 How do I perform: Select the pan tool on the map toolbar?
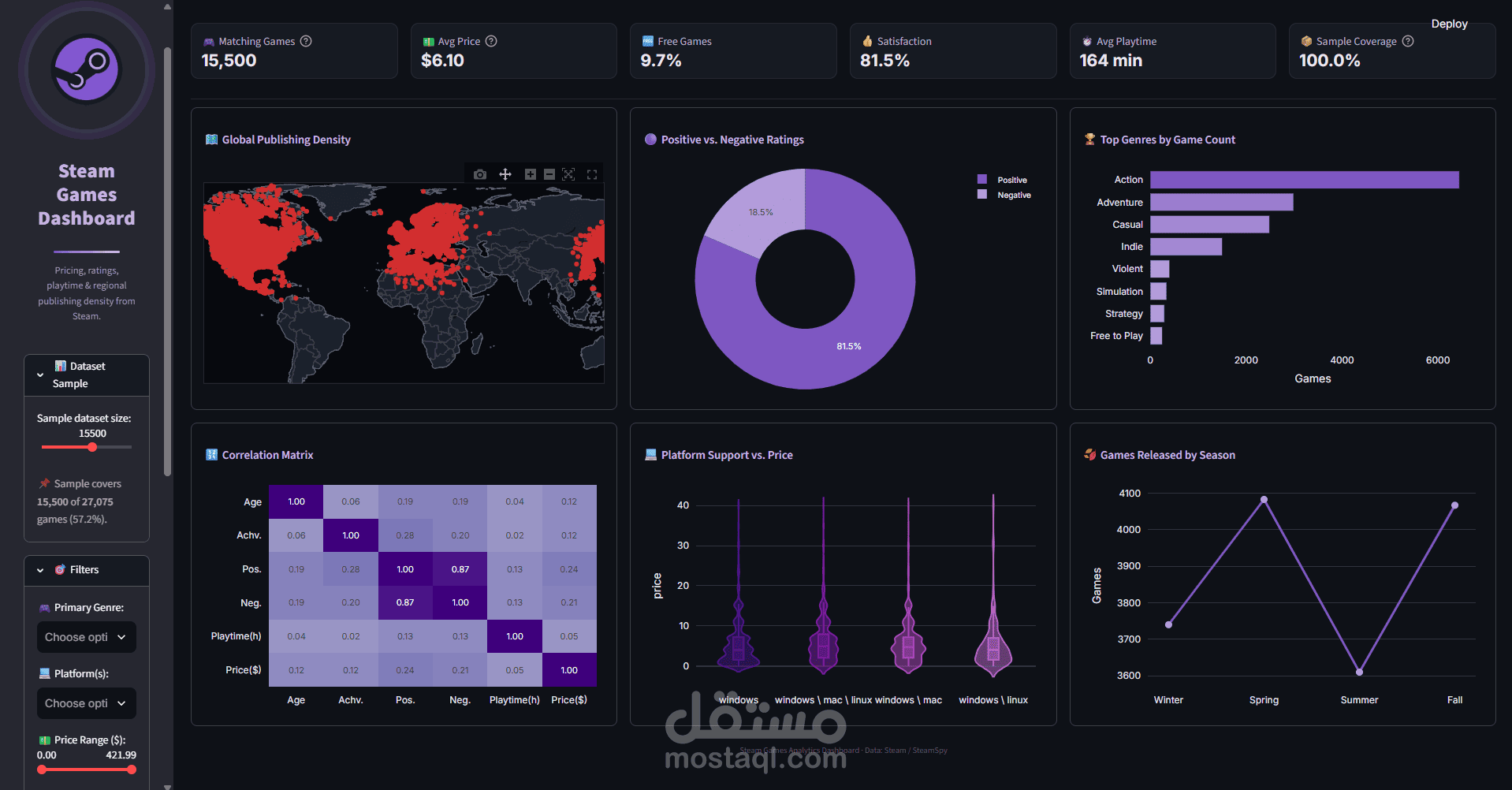click(505, 174)
